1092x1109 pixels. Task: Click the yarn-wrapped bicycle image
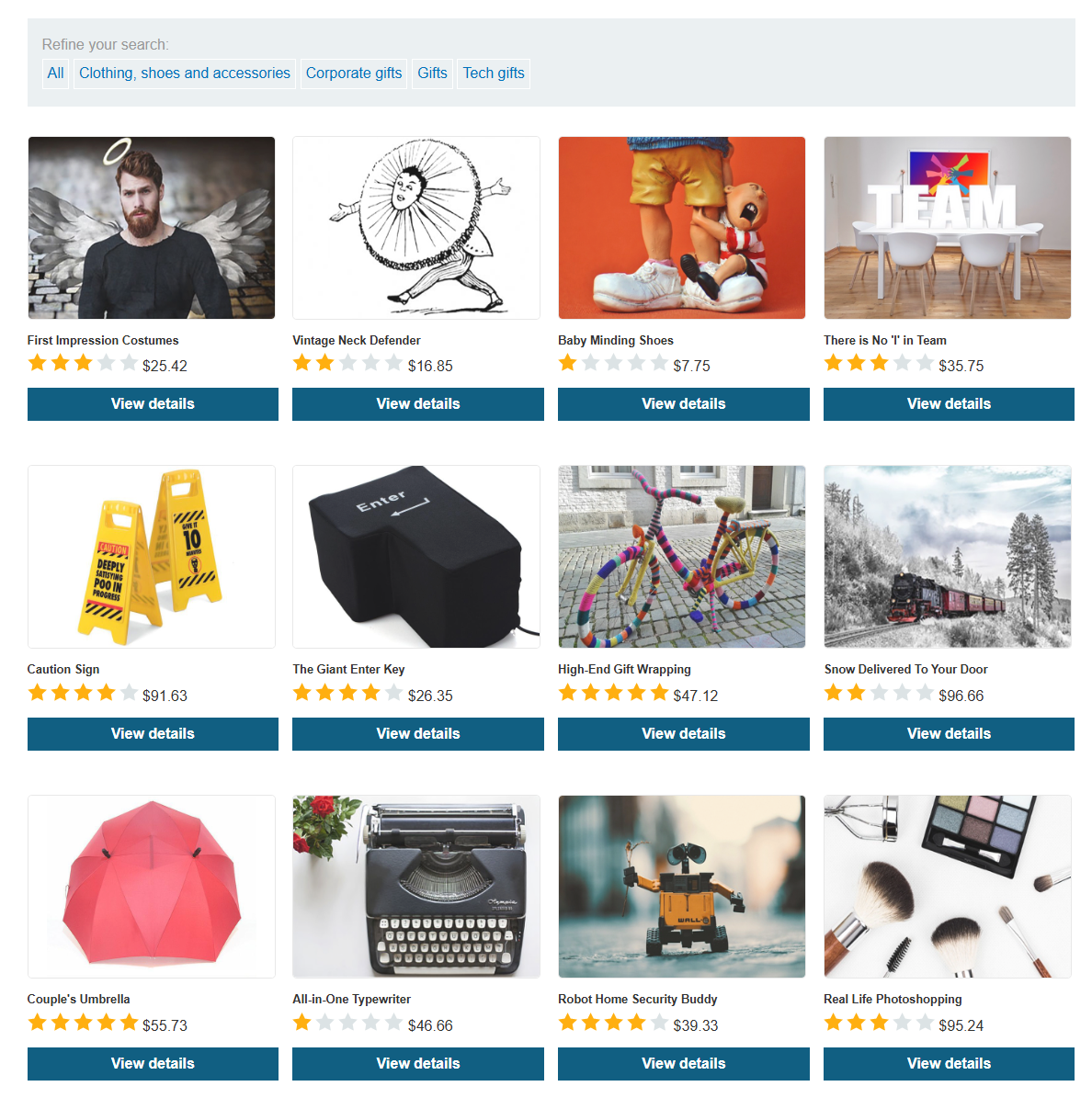tap(682, 557)
